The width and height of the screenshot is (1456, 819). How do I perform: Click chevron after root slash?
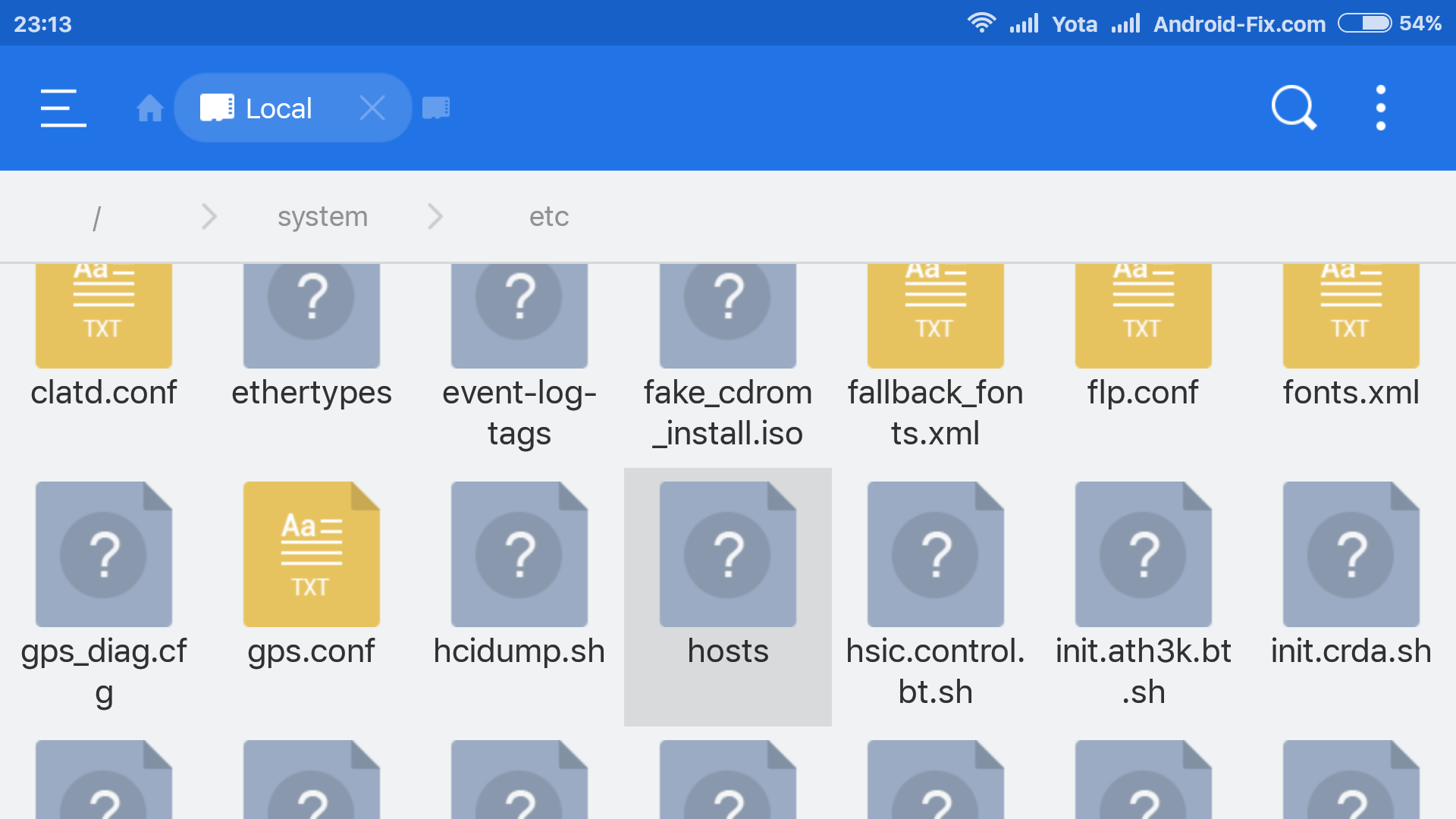[x=209, y=217]
